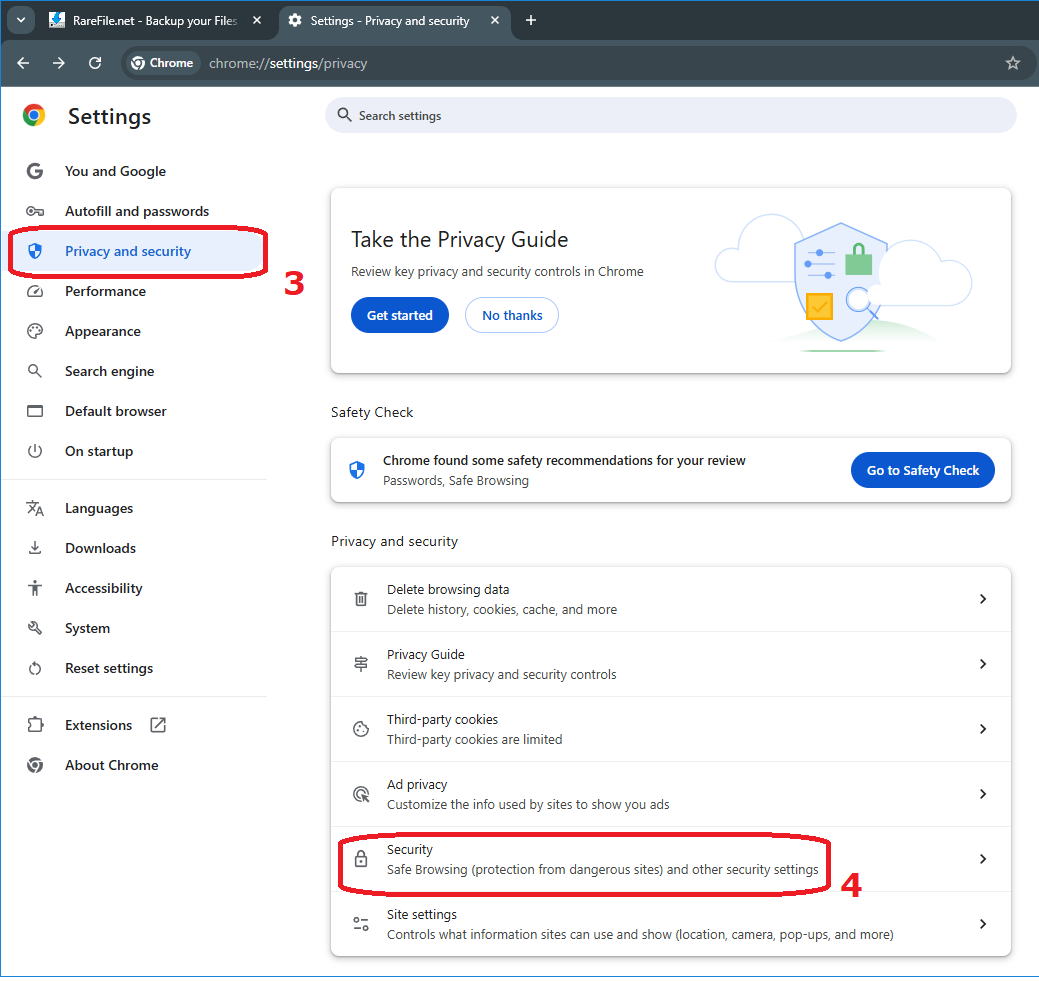Click the Extensions external link icon
The image size is (1039, 981).
[158, 725]
